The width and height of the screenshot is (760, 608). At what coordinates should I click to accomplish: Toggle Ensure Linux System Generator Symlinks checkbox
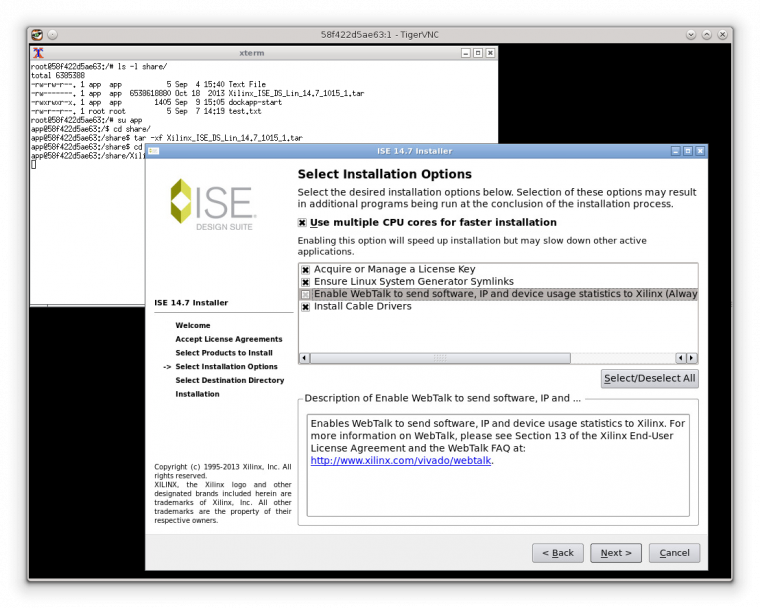(x=306, y=282)
